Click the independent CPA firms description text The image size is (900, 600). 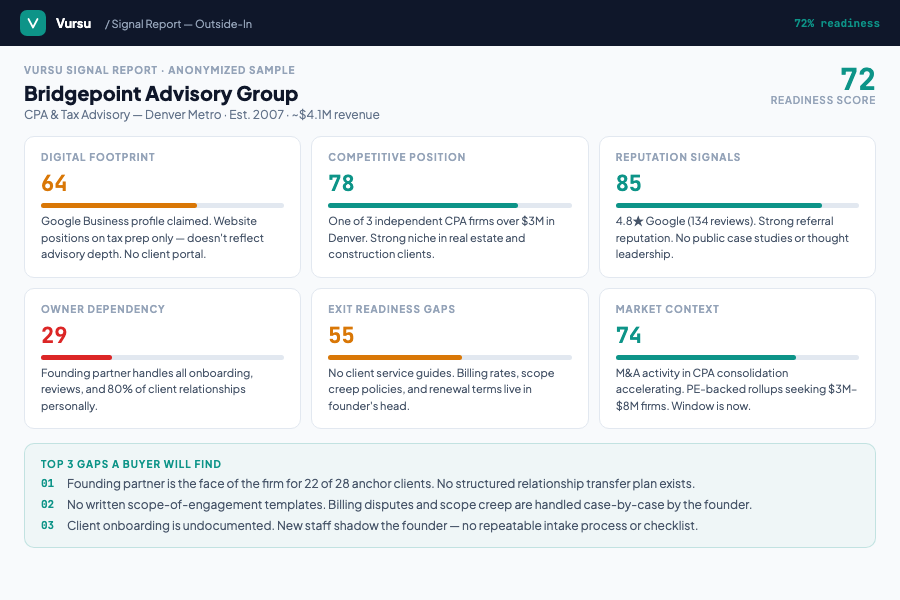tap(441, 238)
